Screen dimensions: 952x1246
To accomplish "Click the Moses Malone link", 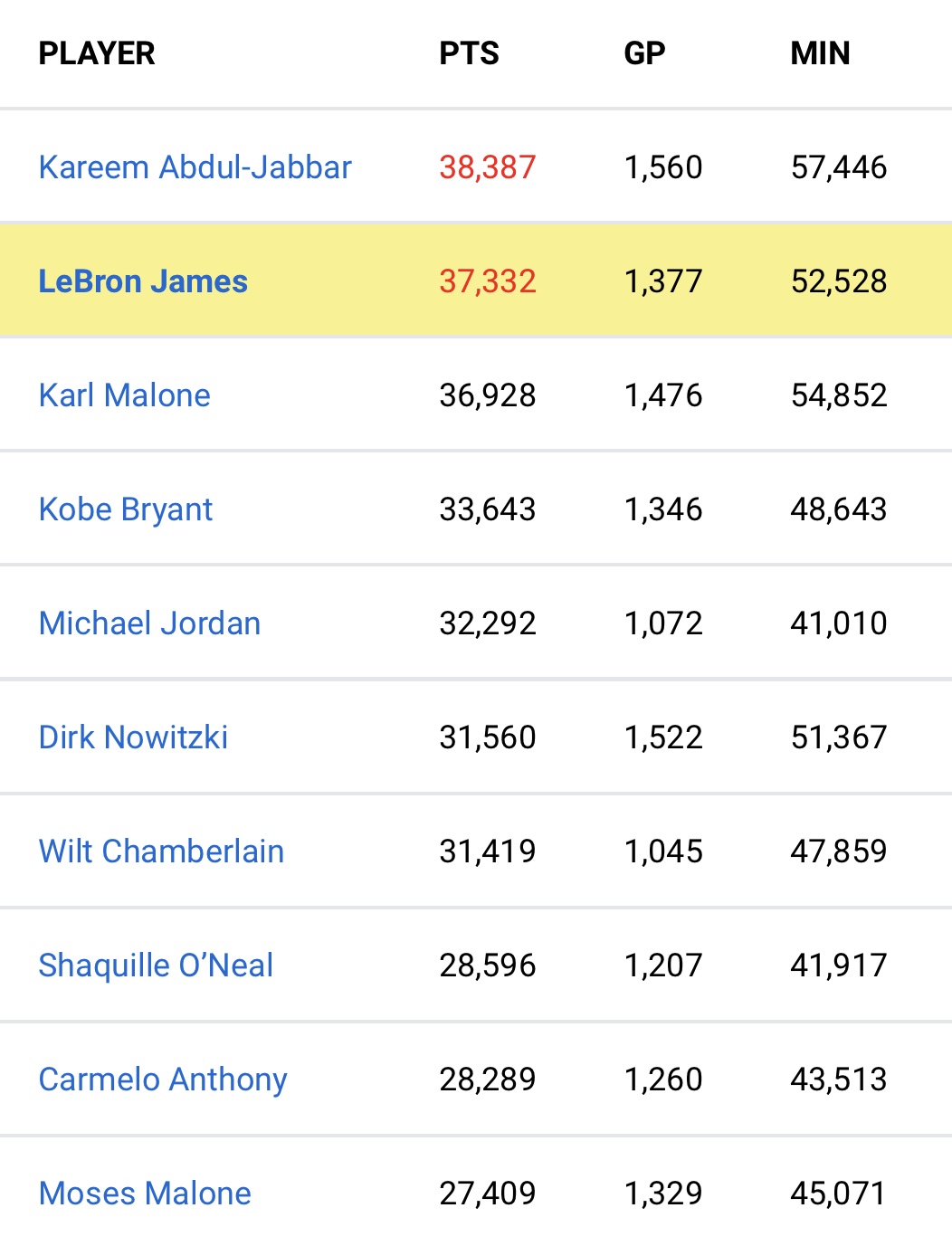I will click(145, 1194).
